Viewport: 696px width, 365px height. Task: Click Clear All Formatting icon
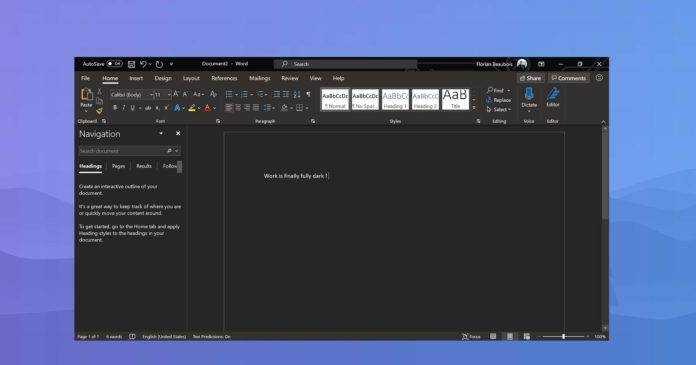(x=214, y=94)
